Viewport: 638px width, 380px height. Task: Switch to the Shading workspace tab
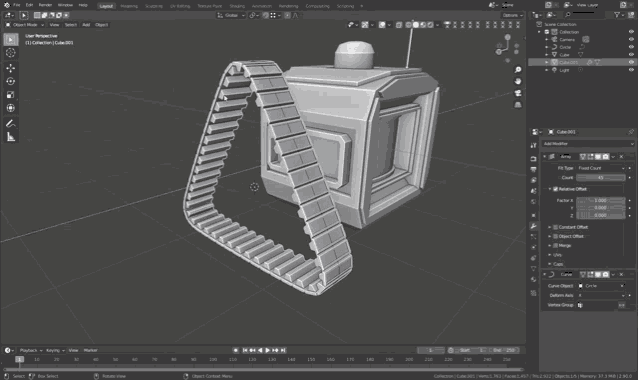click(237, 6)
